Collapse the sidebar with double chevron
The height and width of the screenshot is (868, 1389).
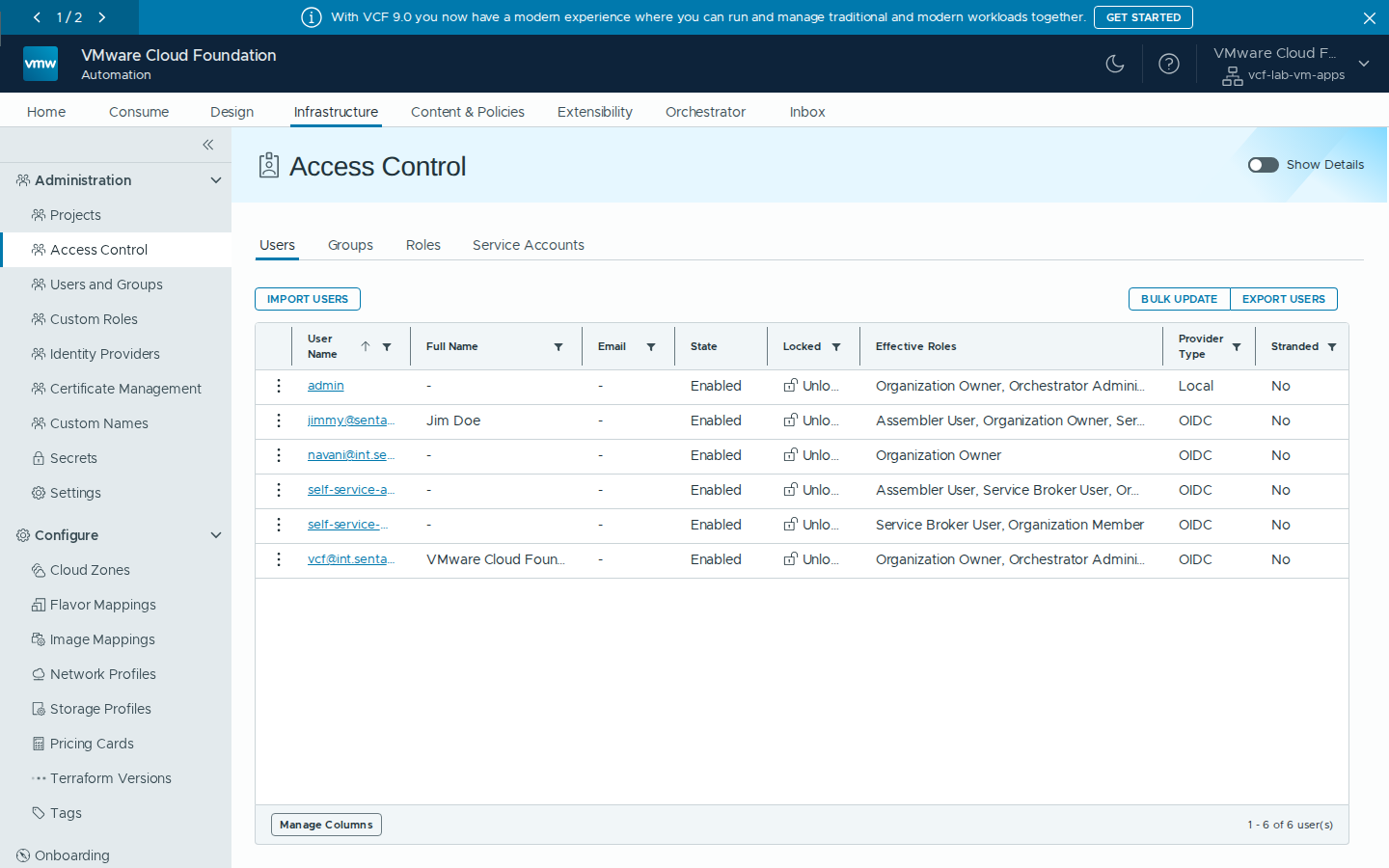208,145
